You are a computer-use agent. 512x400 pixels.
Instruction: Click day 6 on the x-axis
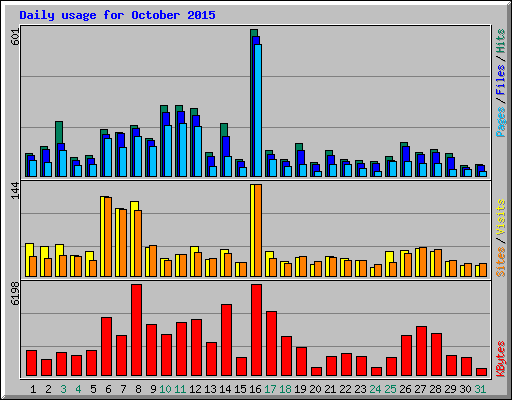pyautogui.click(x=108, y=389)
